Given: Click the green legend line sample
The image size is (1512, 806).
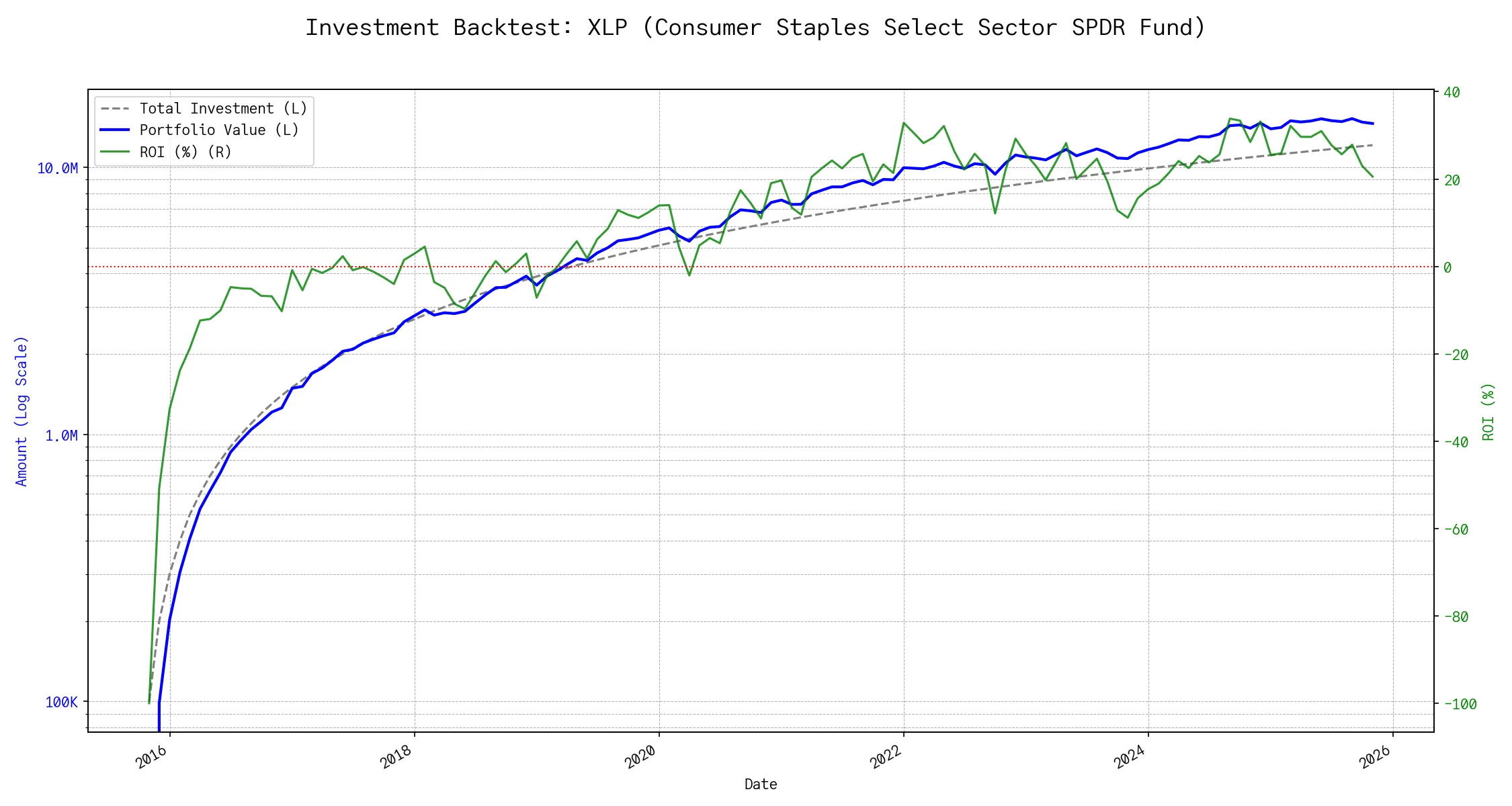Looking at the screenshot, I should click(x=115, y=152).
